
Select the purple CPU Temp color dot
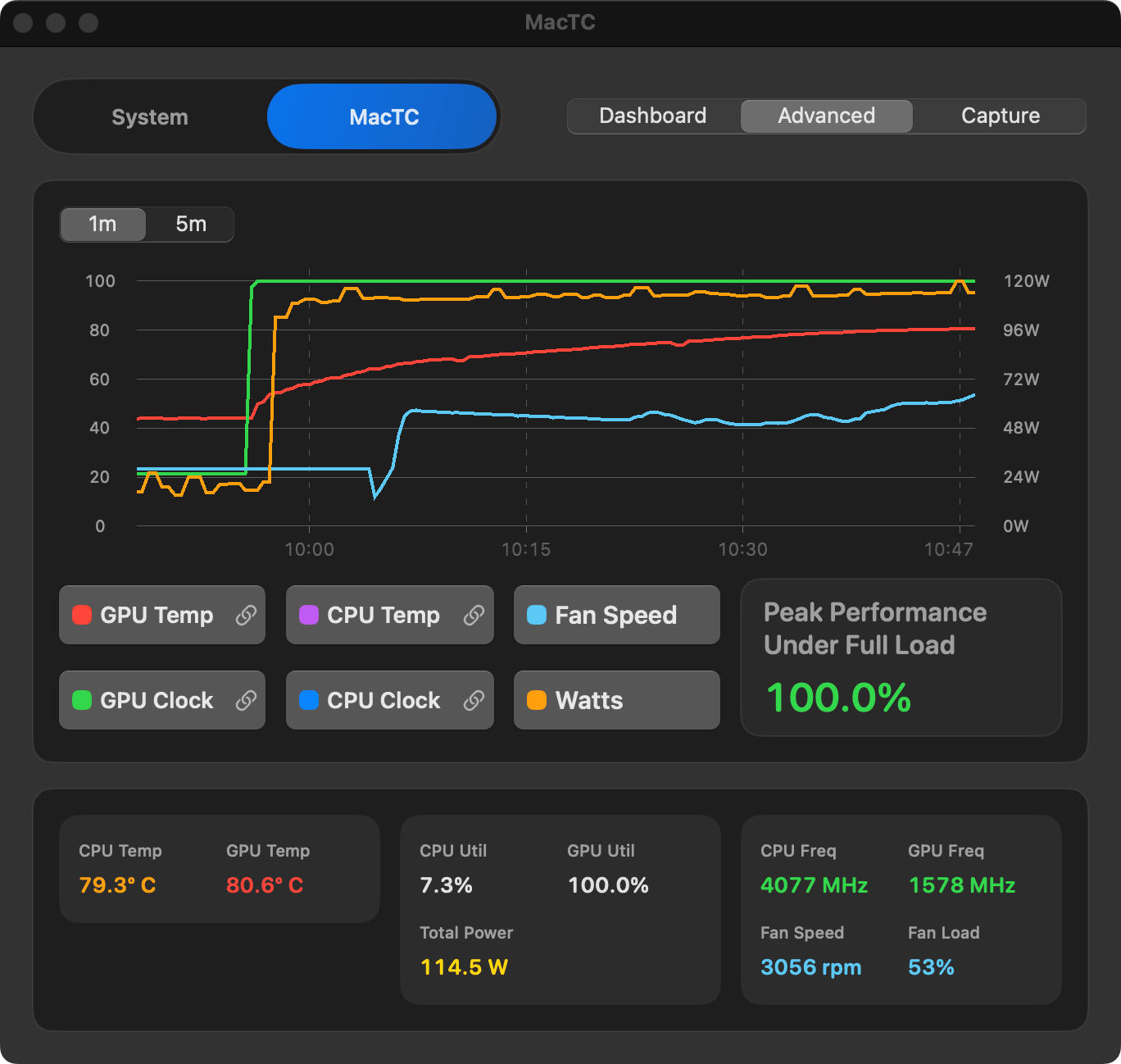(x=309, y=615)
